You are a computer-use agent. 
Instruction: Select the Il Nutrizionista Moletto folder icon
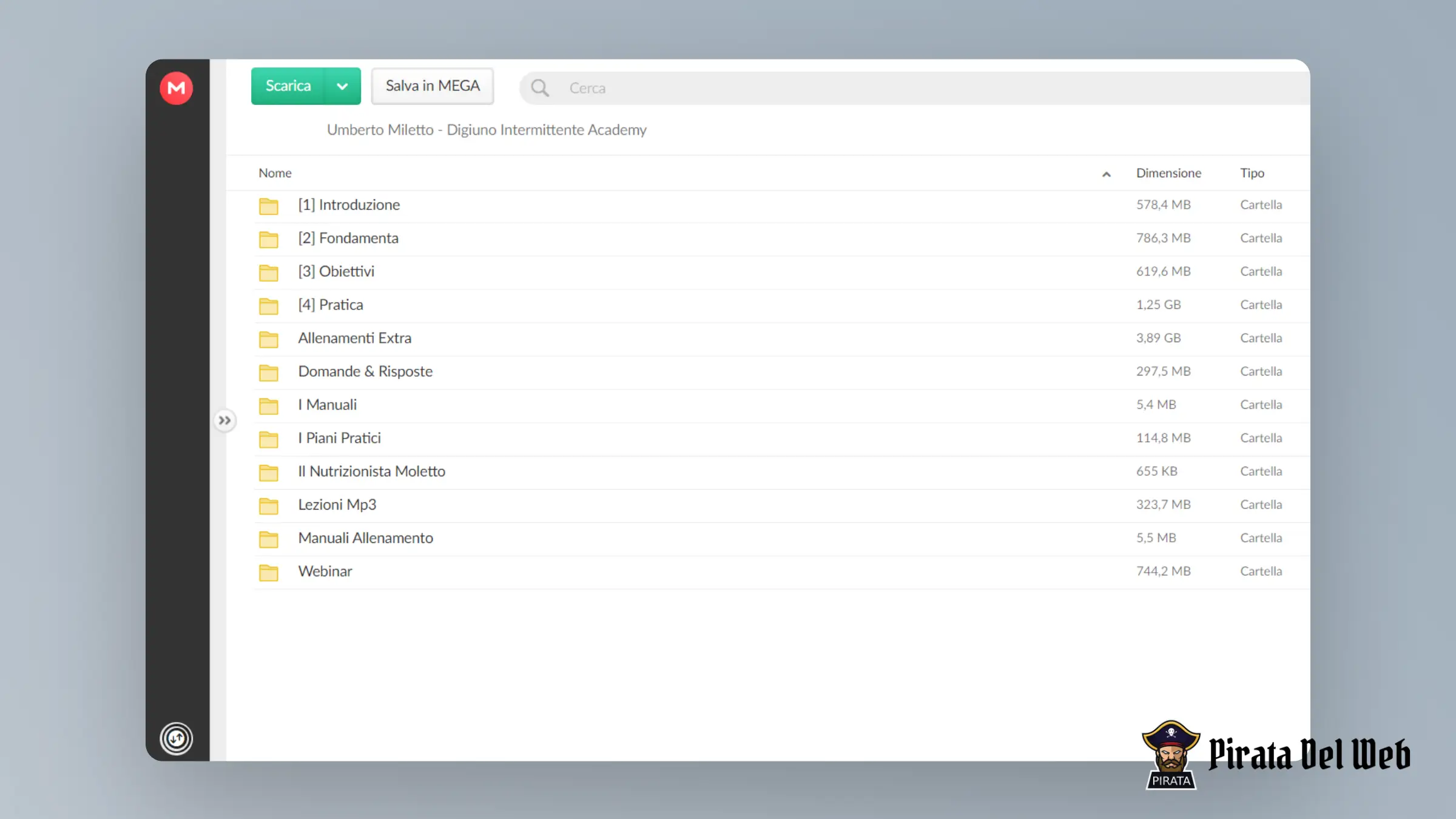[269, 473]
